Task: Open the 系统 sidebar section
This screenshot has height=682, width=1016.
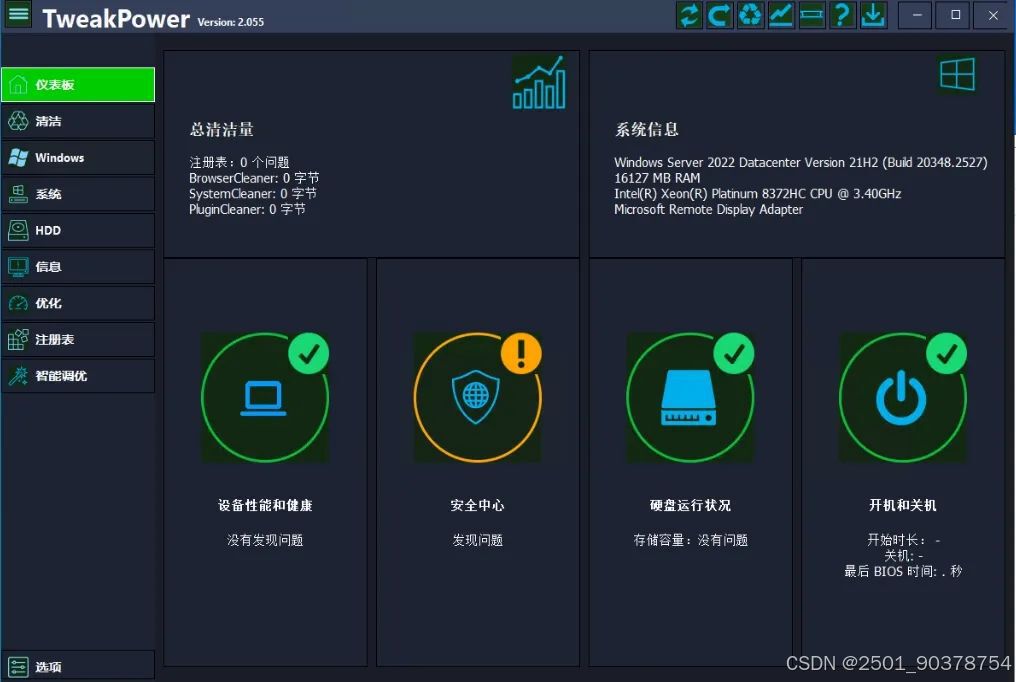Action: 78,194
